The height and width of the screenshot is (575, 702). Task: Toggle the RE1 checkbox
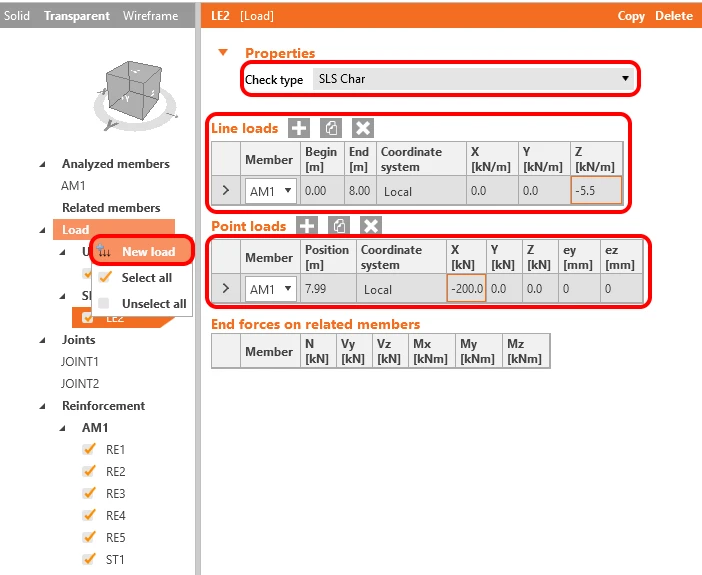[x=89, y=449]
